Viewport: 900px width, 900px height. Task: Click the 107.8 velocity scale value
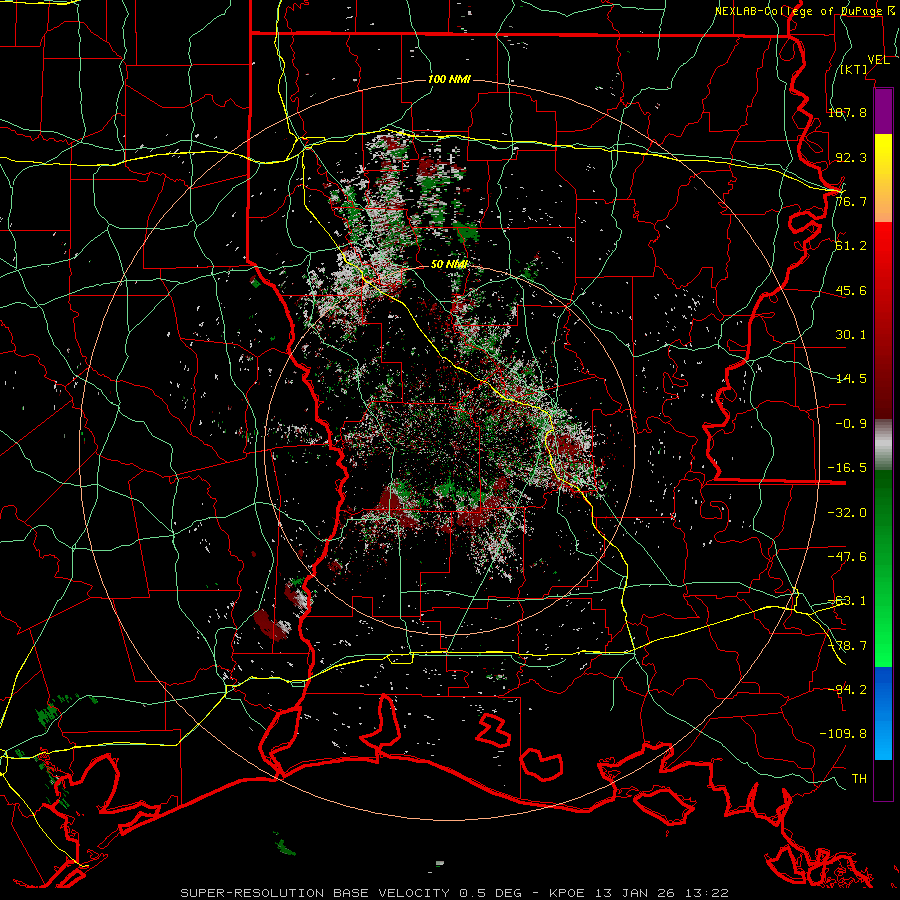pos(847,112)
